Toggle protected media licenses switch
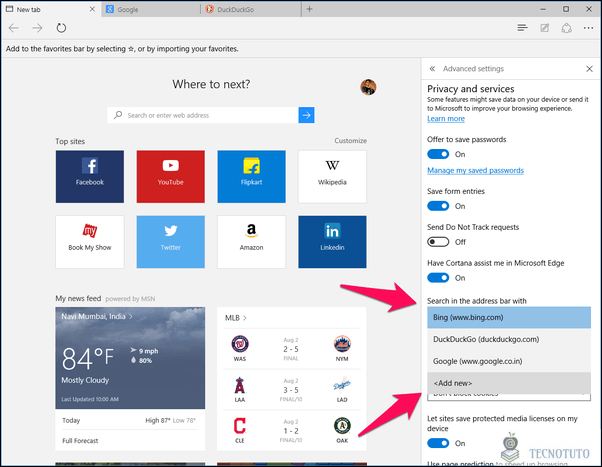 (x=438, y=443)
